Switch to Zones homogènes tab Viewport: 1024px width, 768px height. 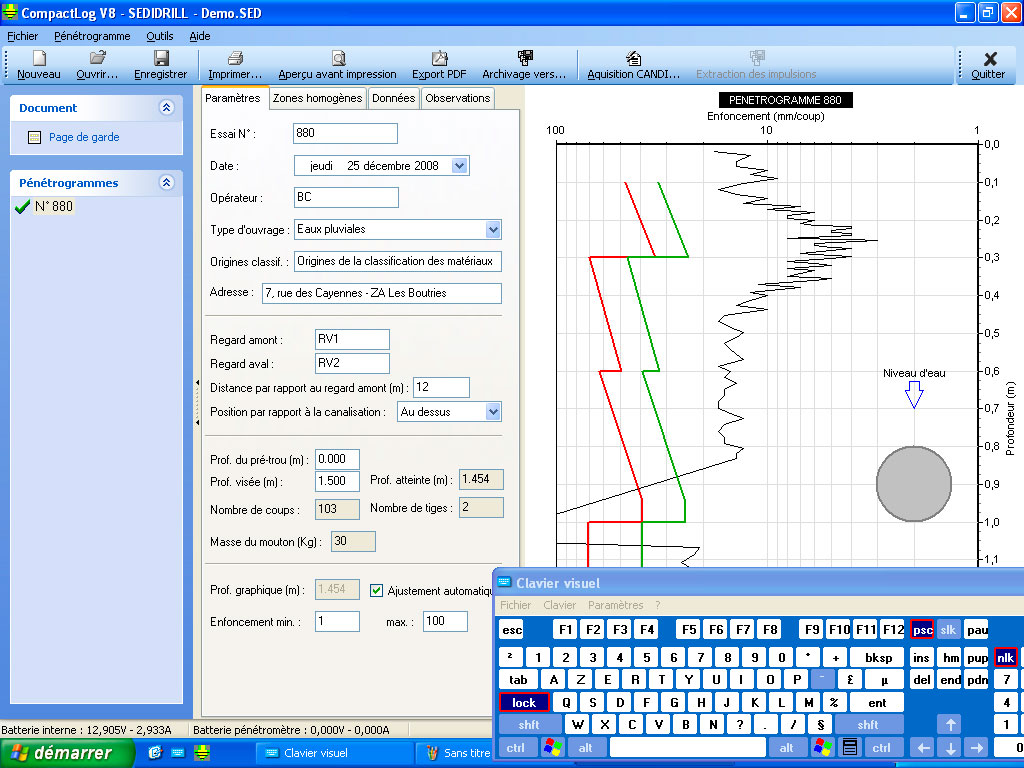click(317, 98)
